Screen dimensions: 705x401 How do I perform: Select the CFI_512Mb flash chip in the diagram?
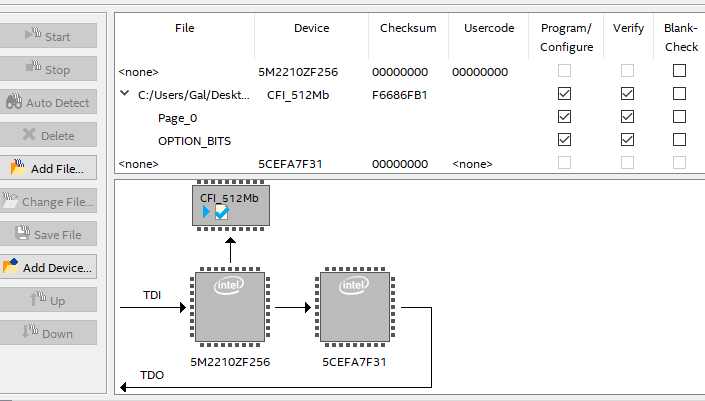pos(231,205)
